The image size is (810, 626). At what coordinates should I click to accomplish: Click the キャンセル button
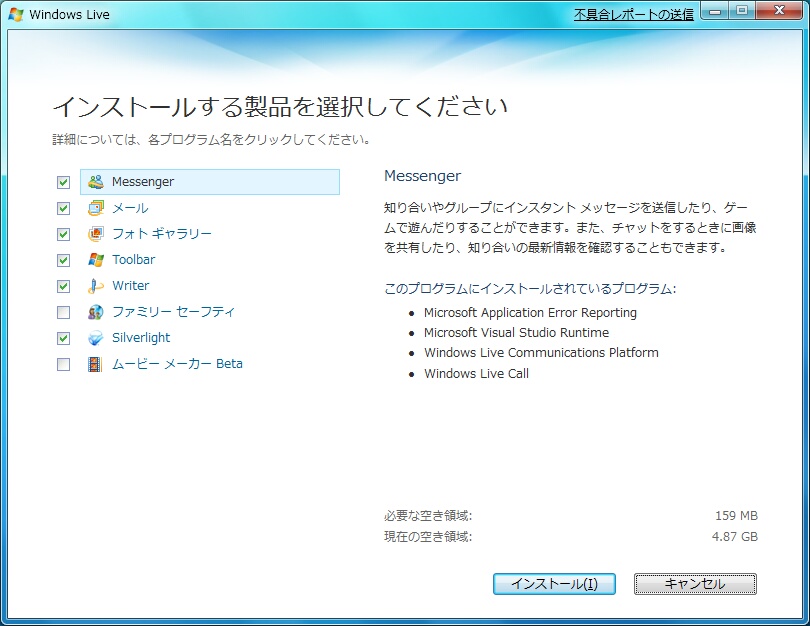(695, 584)
